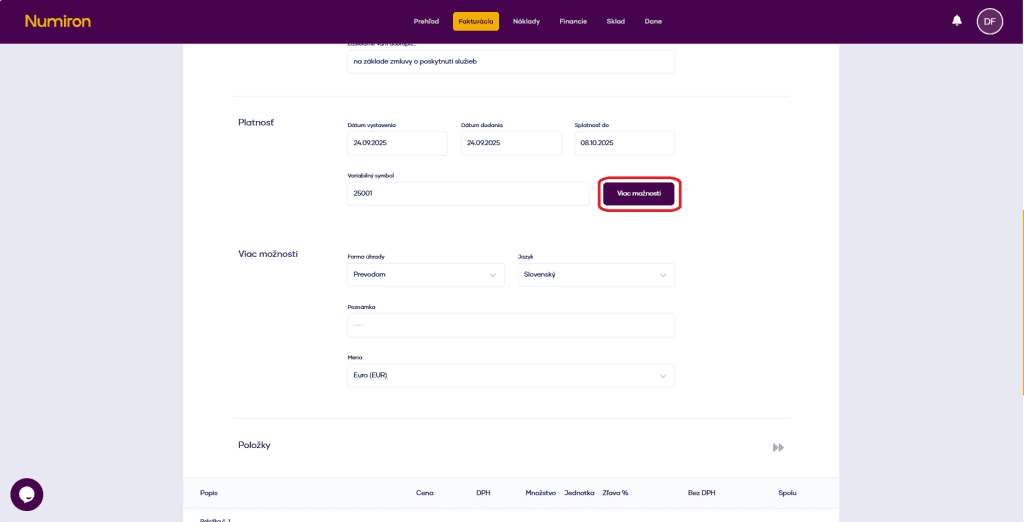Navigate to Financie
This screenshot has width=1024, height=522.
[573, 21]
